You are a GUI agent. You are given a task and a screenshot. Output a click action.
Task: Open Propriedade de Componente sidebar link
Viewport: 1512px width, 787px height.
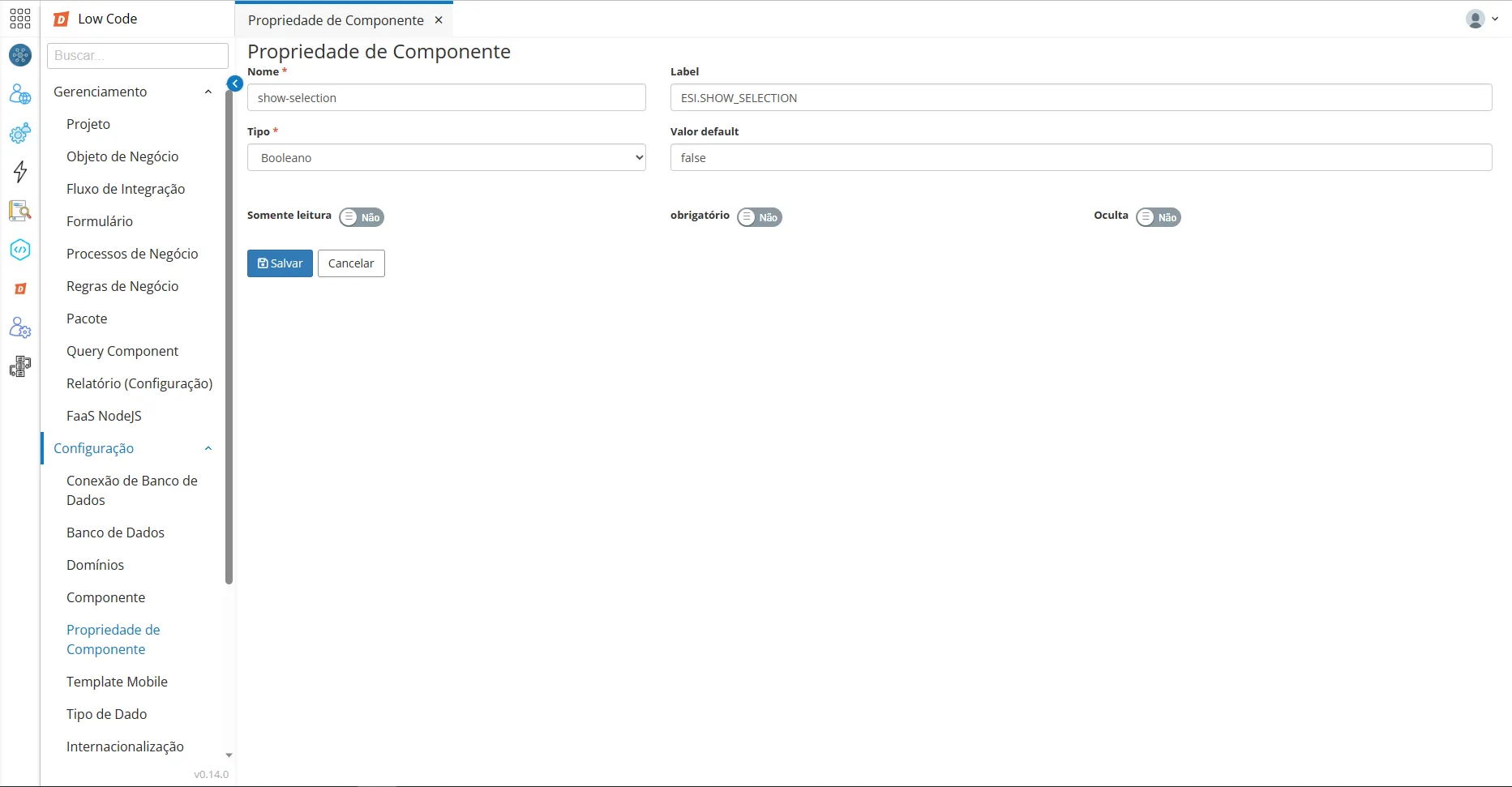pos(114,639)
